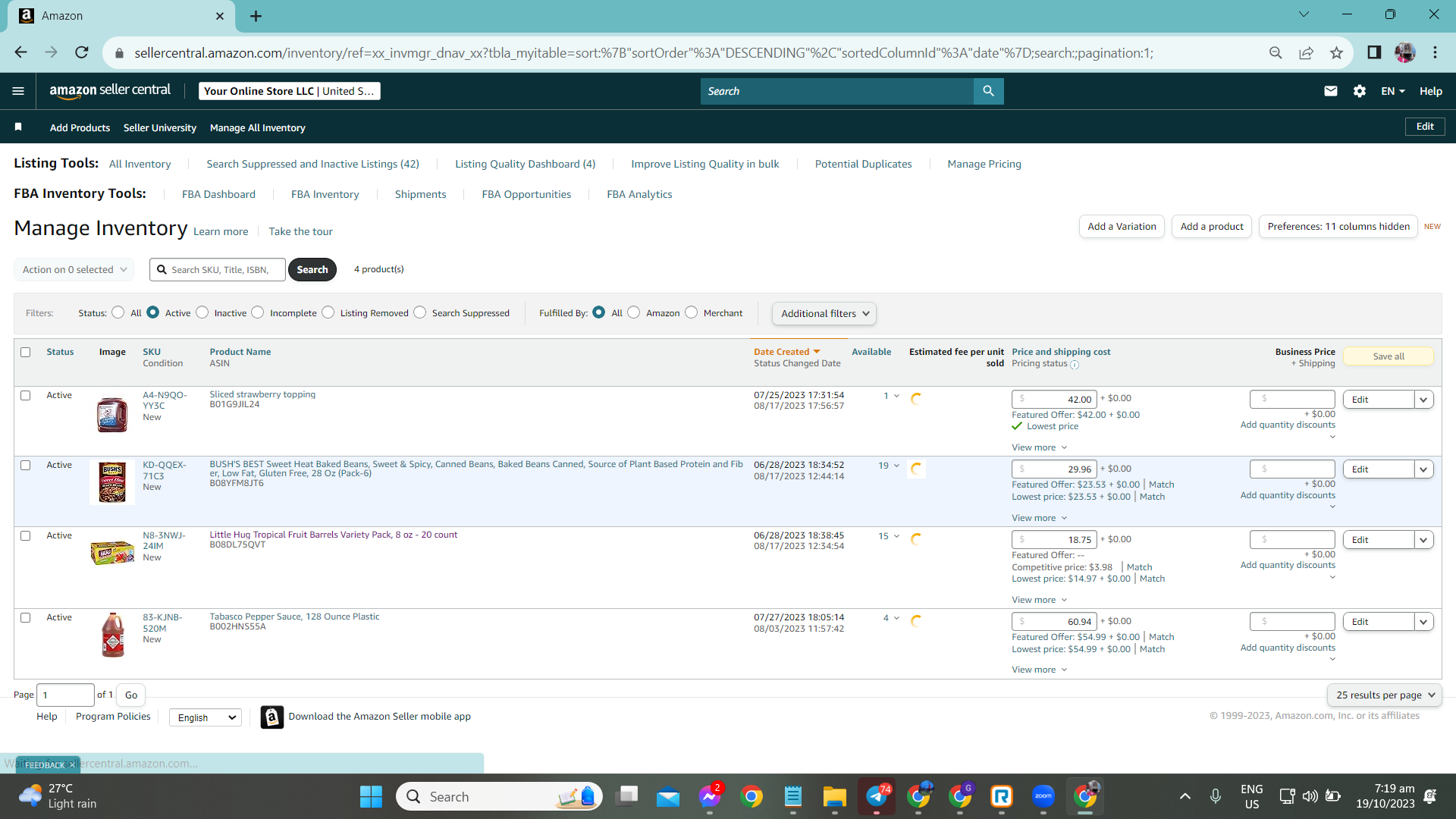Open the messages envelope icon

1331,91
